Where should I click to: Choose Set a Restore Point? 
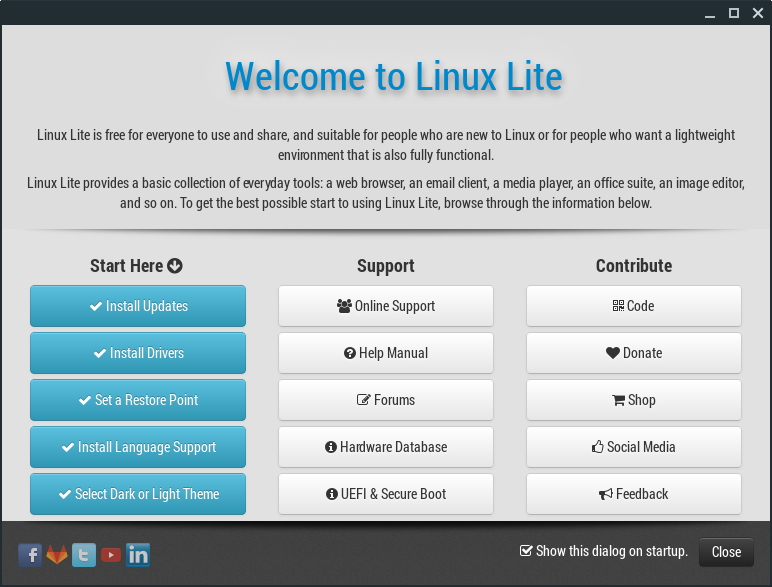pos(138,400)
